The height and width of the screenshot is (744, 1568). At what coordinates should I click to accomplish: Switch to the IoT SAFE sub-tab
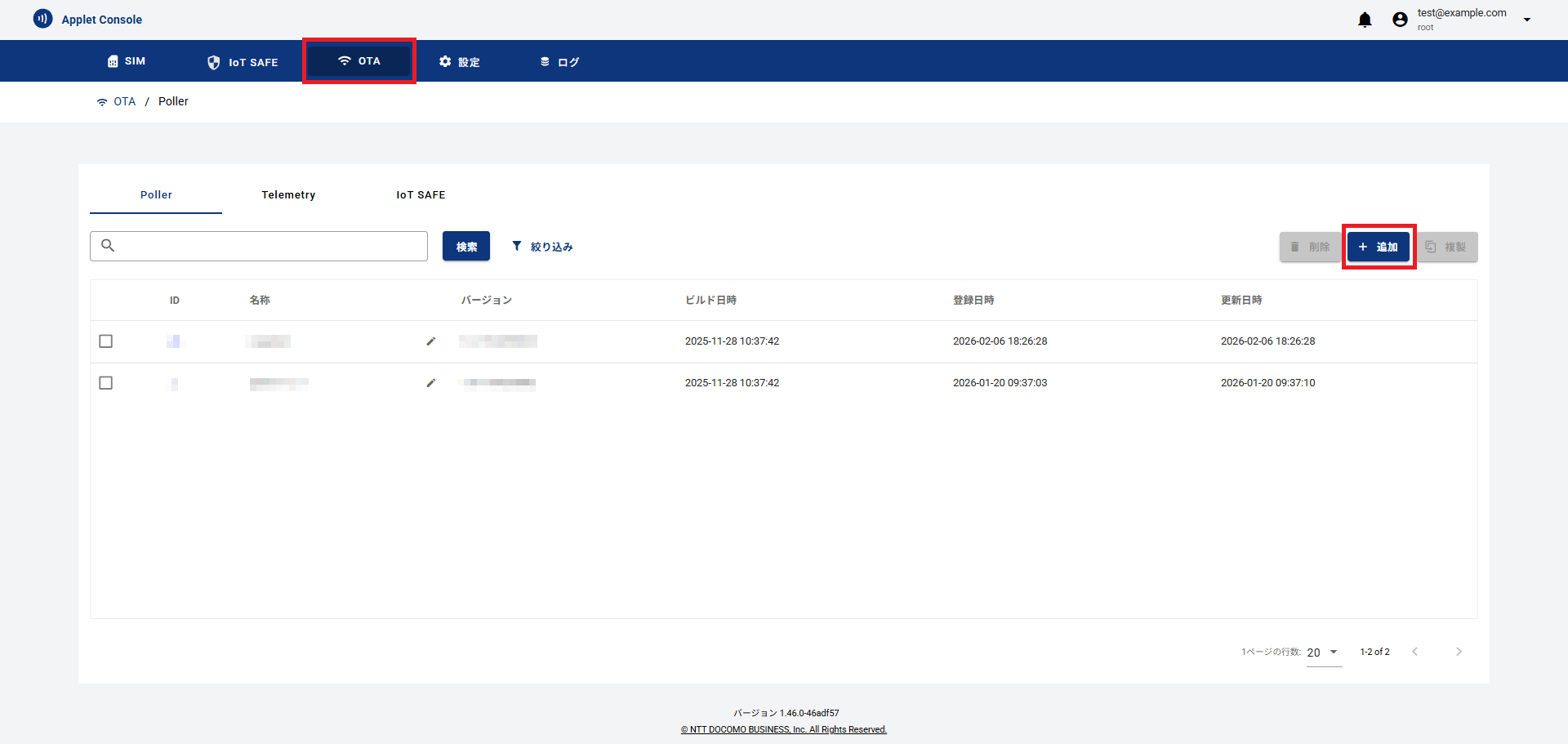tap(421, 195)
